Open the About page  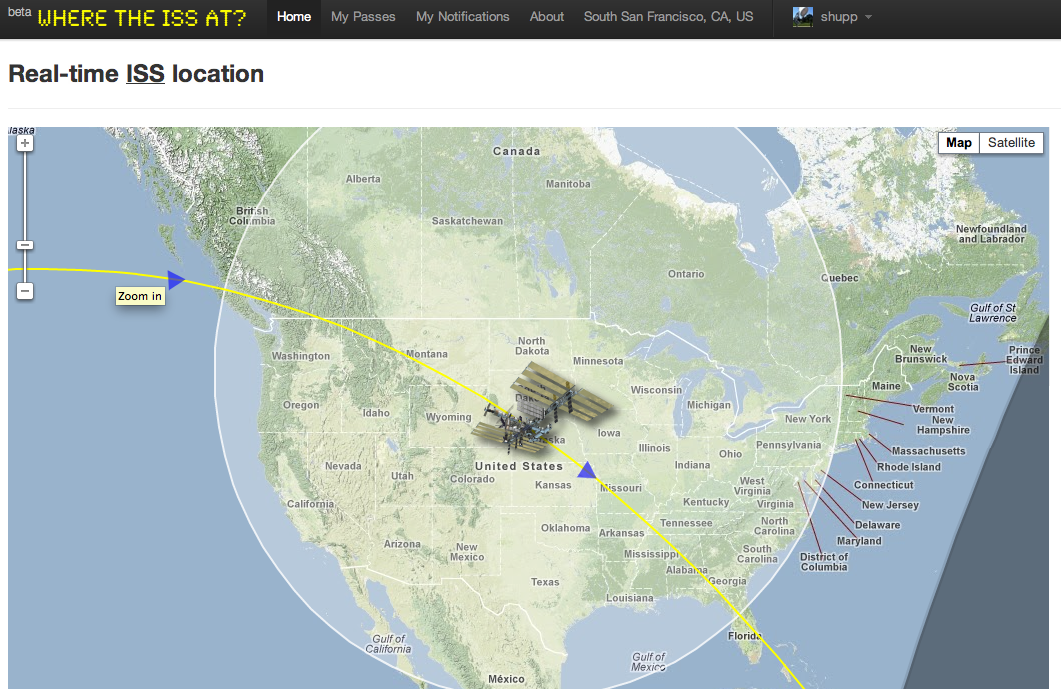(x=547, y=17)
